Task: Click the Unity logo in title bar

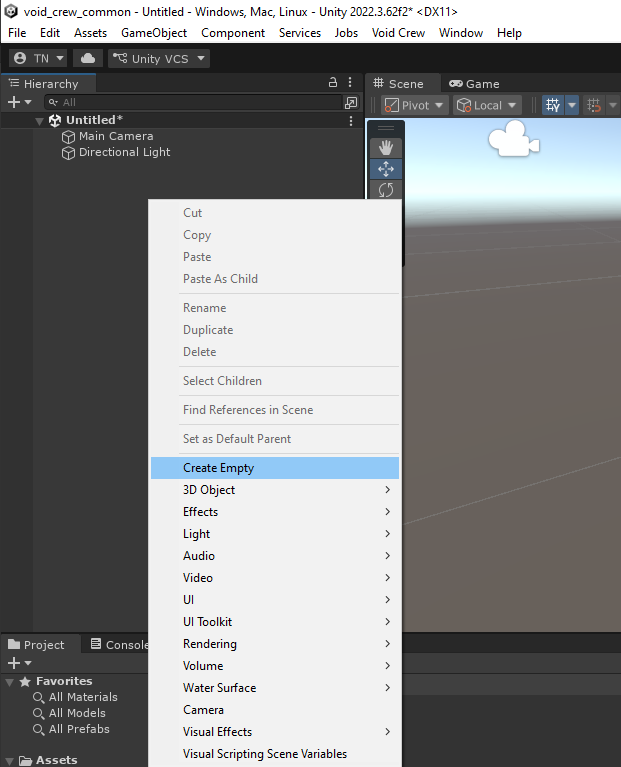Action: [11, 11]
